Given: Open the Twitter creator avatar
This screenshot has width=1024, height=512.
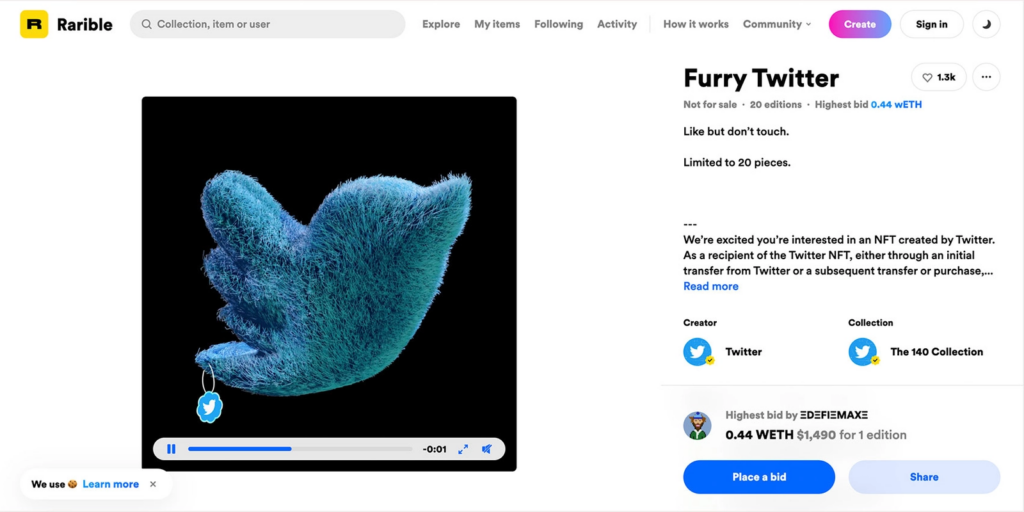Looking at the screenshot, I should (697, 351).
